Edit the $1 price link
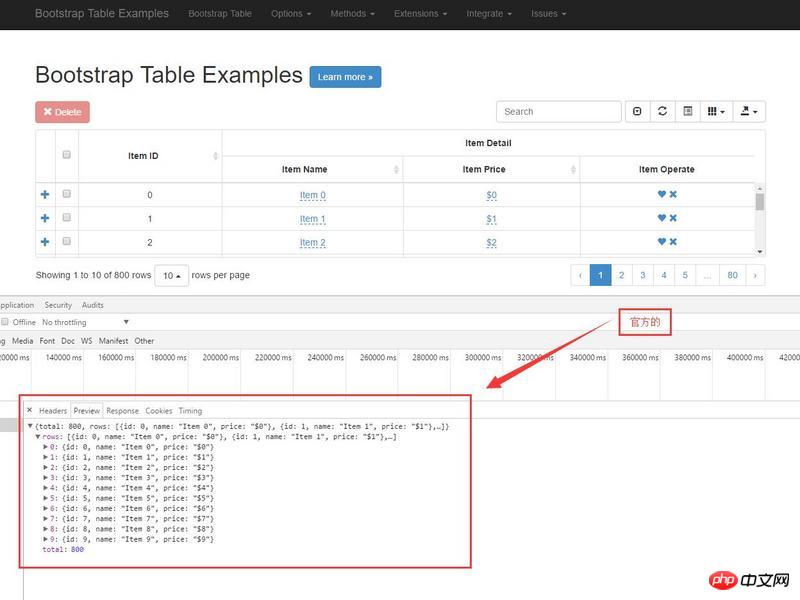800x600 pixels. [491, 219]
